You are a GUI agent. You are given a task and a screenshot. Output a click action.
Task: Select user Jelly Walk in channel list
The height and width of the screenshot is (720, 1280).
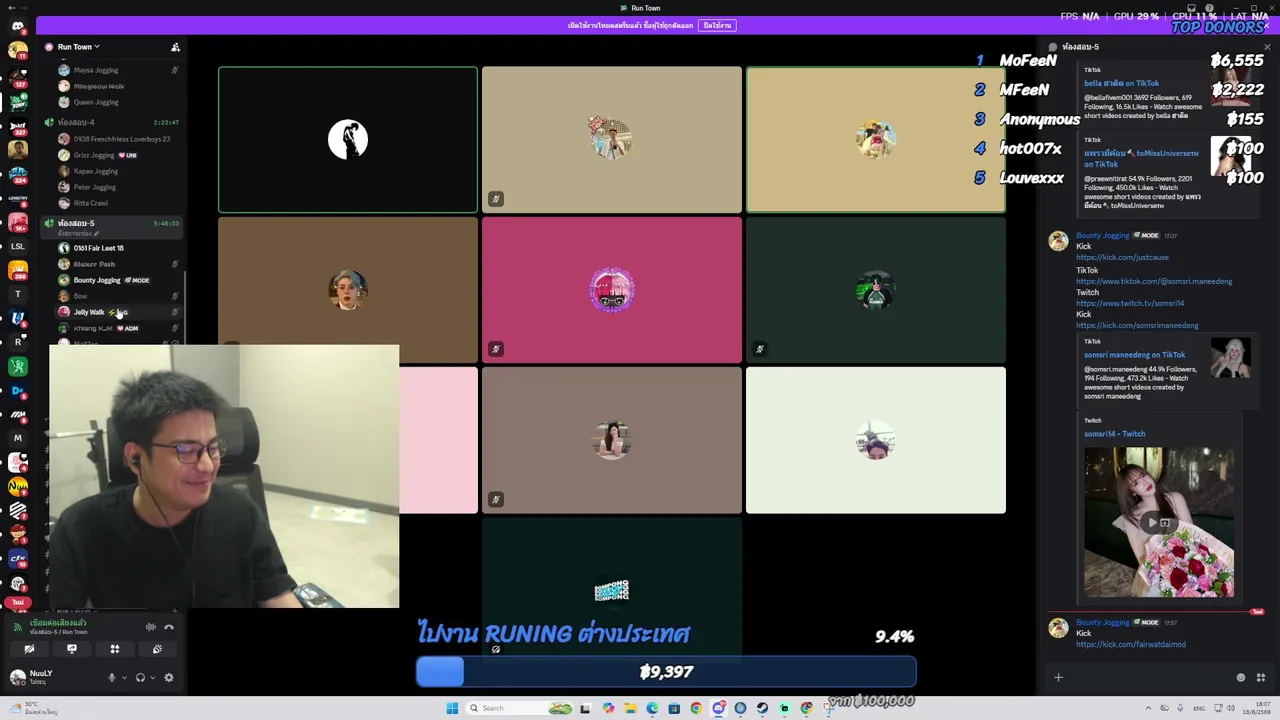[89, 312]
